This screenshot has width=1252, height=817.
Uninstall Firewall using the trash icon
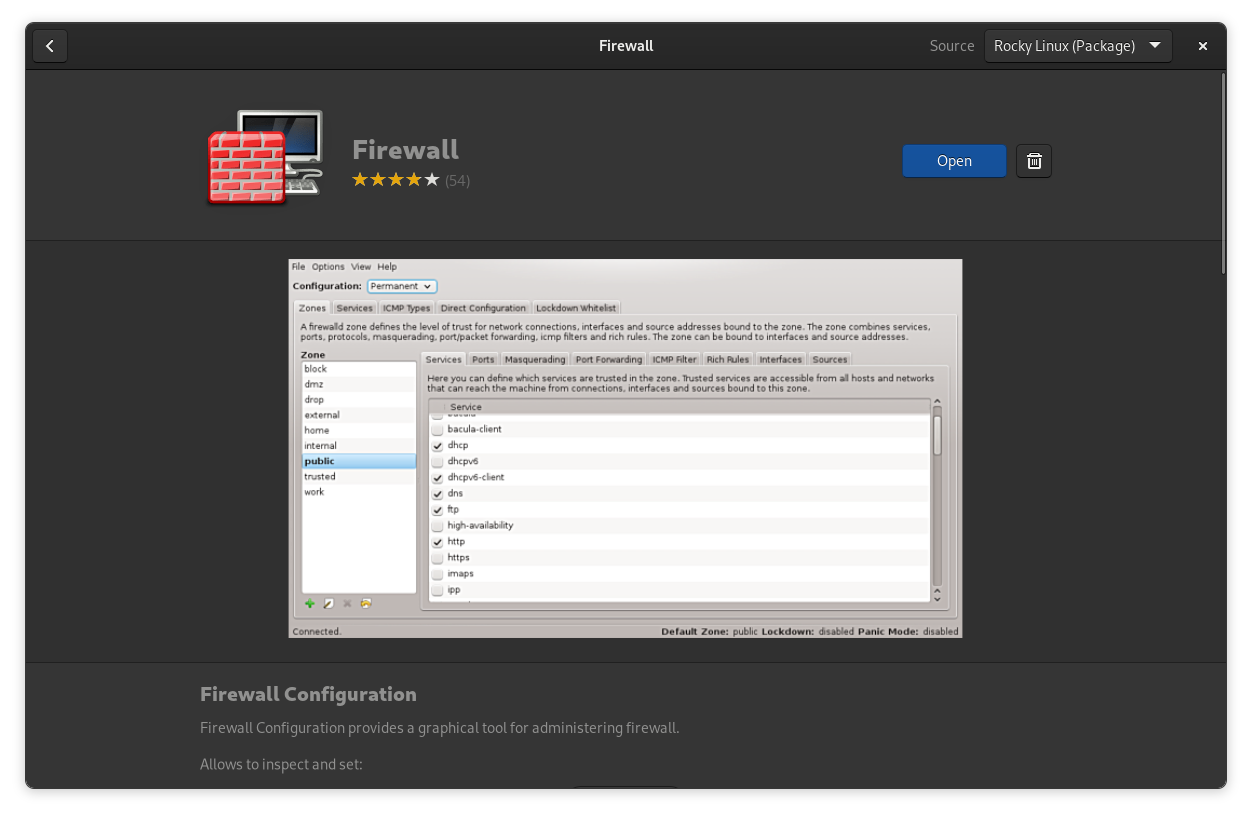point(1033,161)
